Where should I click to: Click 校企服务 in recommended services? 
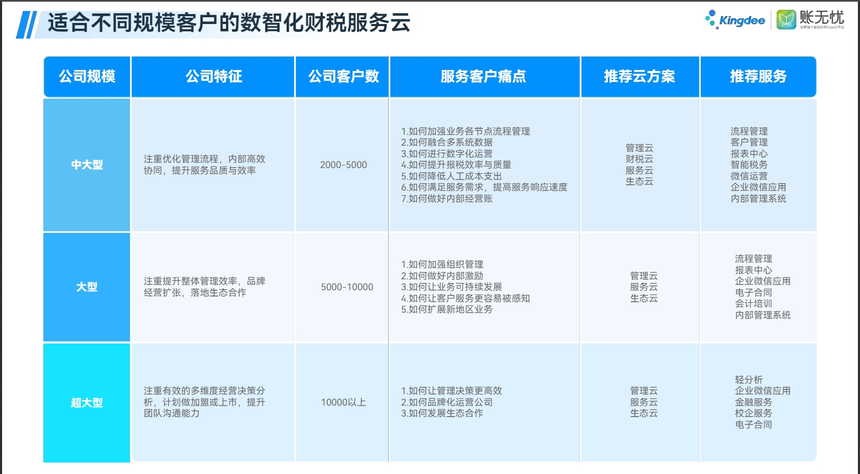pyautogui.click(x=754, y=413)
